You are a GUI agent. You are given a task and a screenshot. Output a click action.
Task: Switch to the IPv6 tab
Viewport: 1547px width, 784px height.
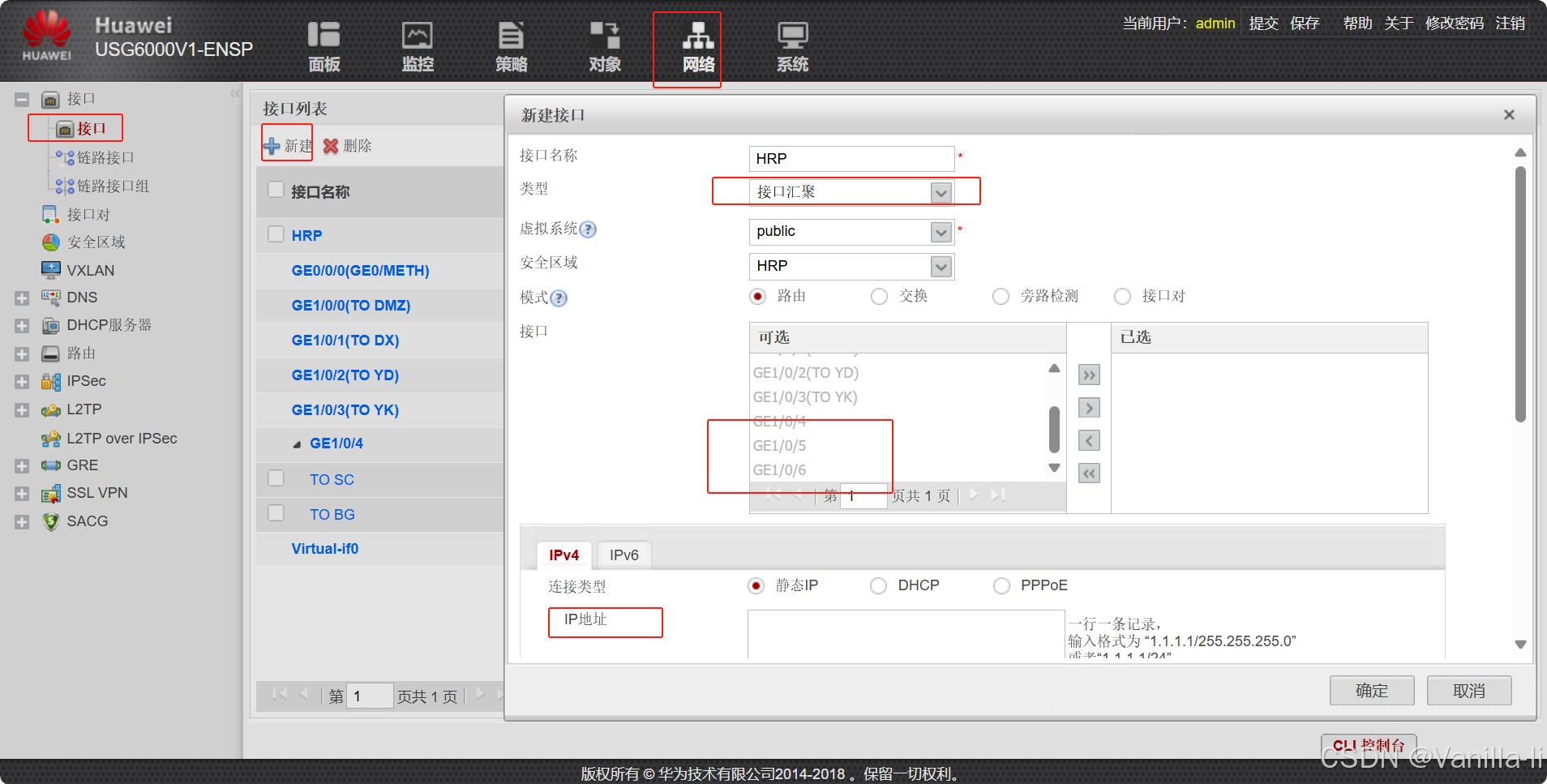click(x=624, y=555)
